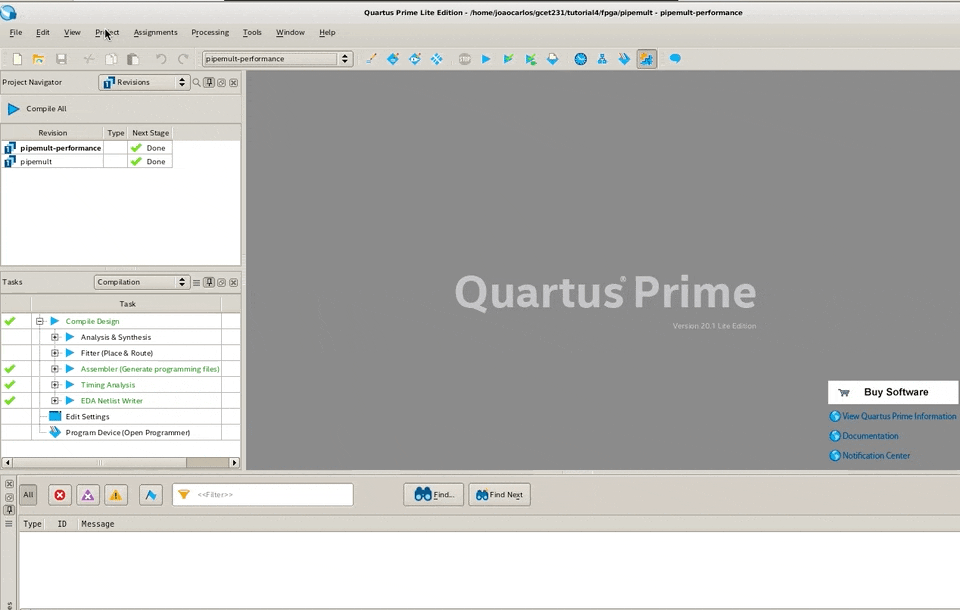Click the message Filter input field
Viewport: 960px width, 610px height.
(x=263, y=495)
